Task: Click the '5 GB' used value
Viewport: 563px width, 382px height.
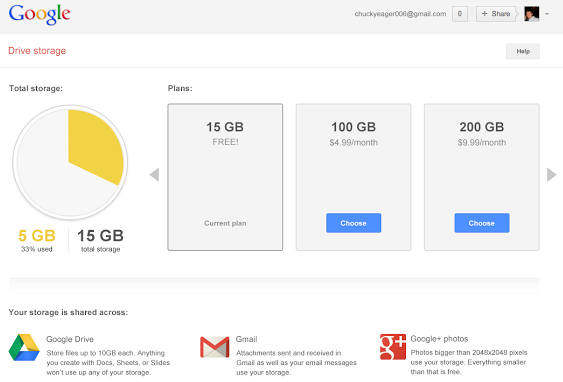Action: pos(37,236)
